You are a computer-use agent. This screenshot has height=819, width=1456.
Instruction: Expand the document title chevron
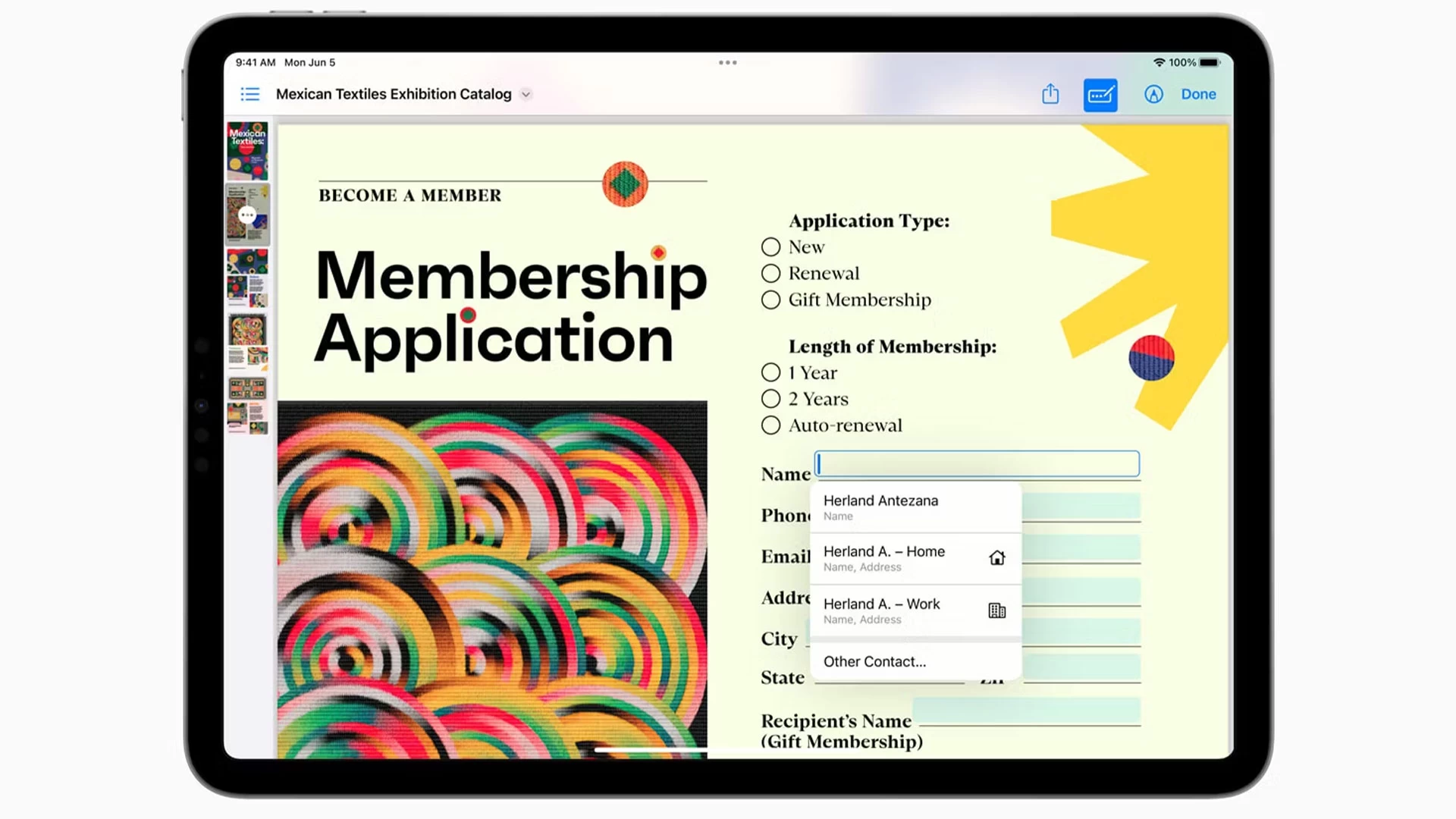pyautogui.click(x=526, y=95)
